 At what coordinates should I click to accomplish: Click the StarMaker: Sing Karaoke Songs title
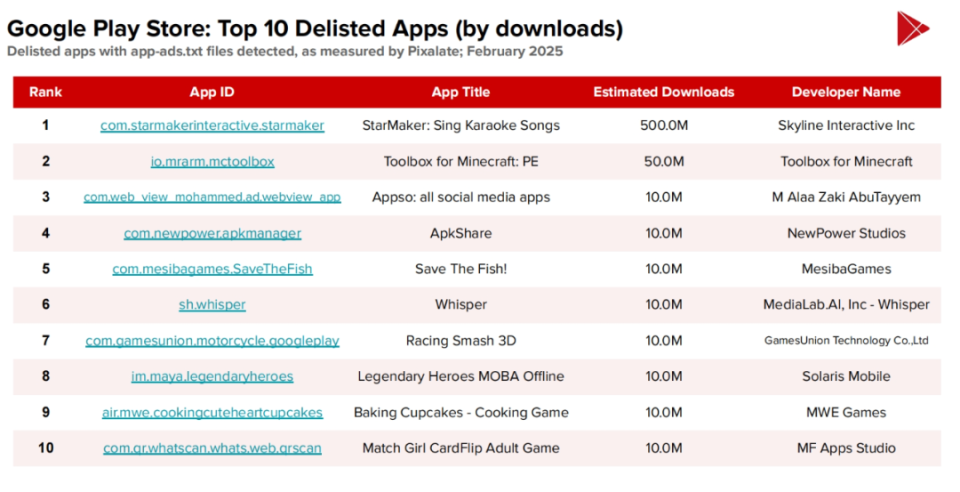[x=460, y=126]
